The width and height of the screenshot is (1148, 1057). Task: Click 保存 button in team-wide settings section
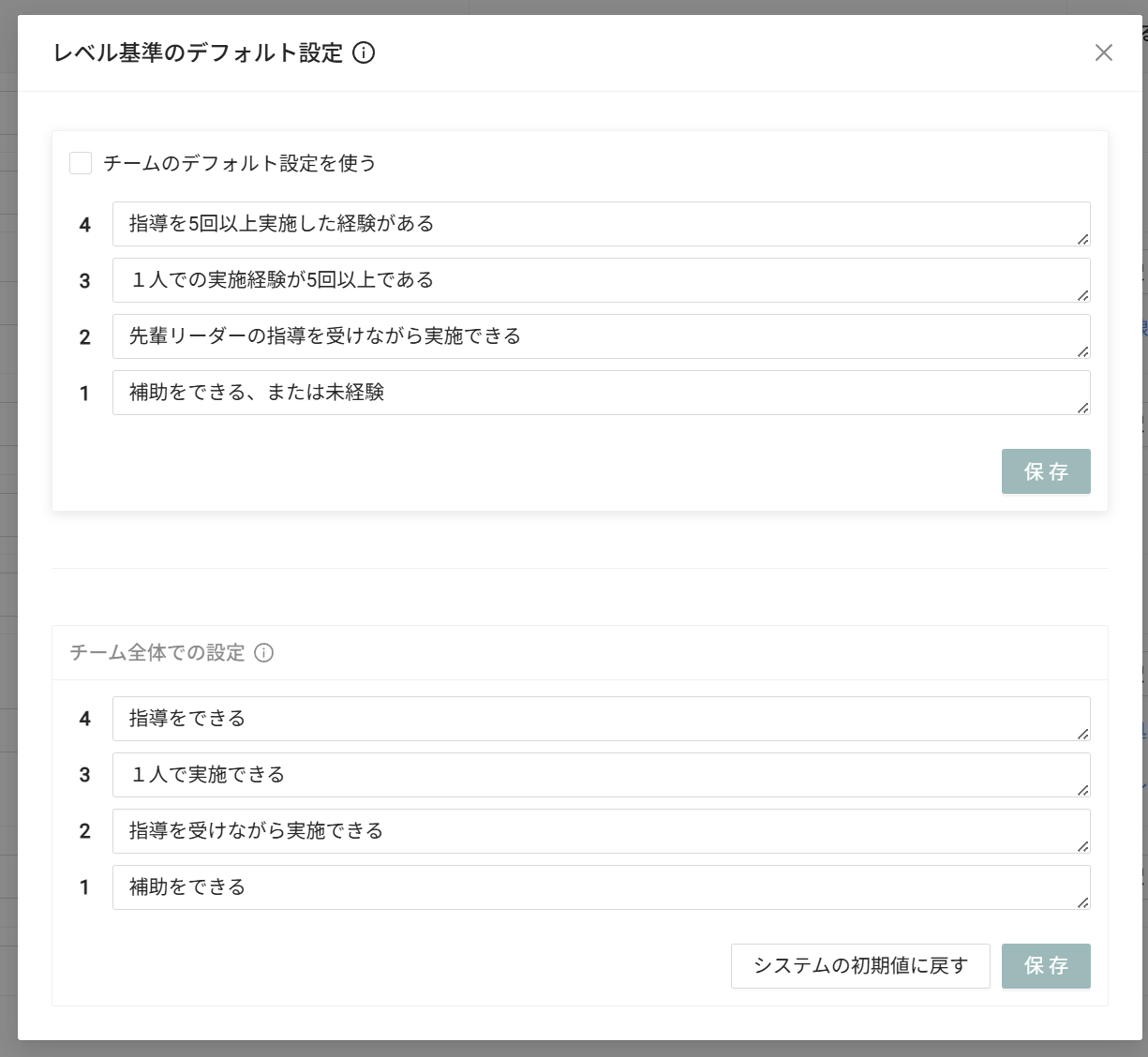[1045, 966]
